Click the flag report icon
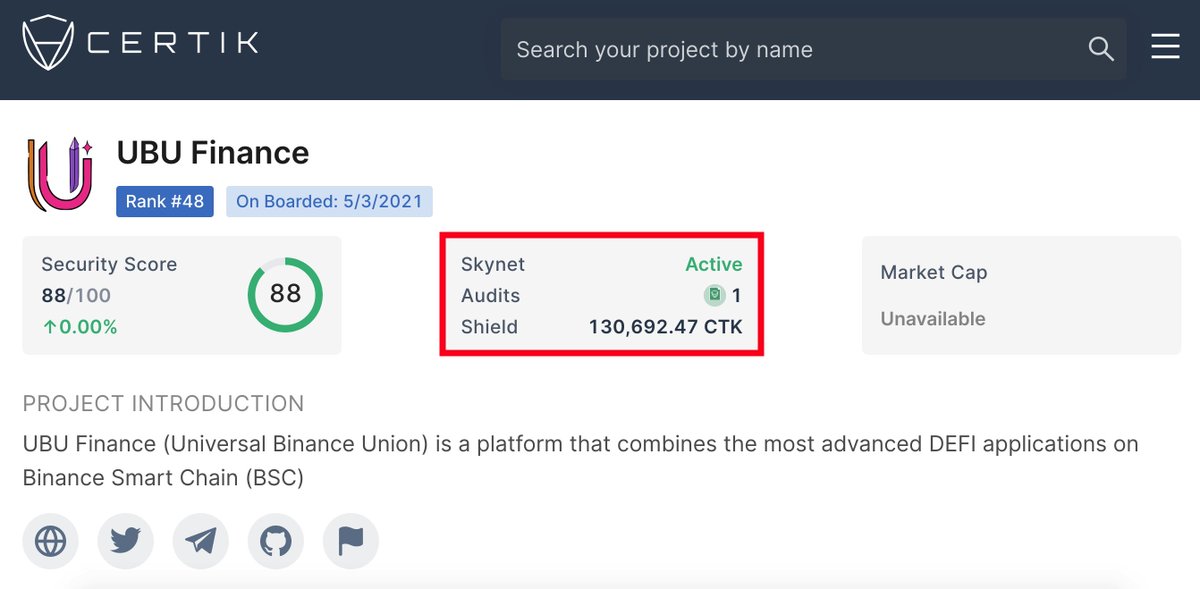The width and height of the screenshot is (1200, 589). click(350, 541)
